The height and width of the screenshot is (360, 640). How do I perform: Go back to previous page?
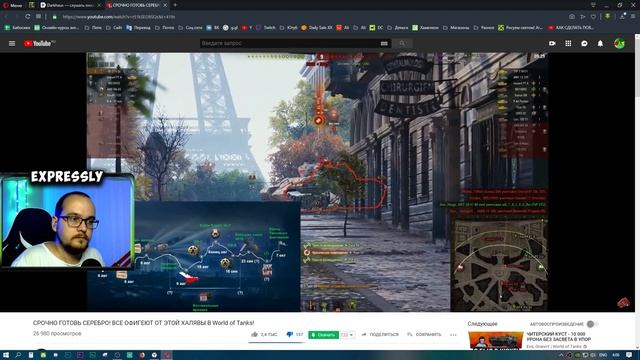[x=7, y=17]
